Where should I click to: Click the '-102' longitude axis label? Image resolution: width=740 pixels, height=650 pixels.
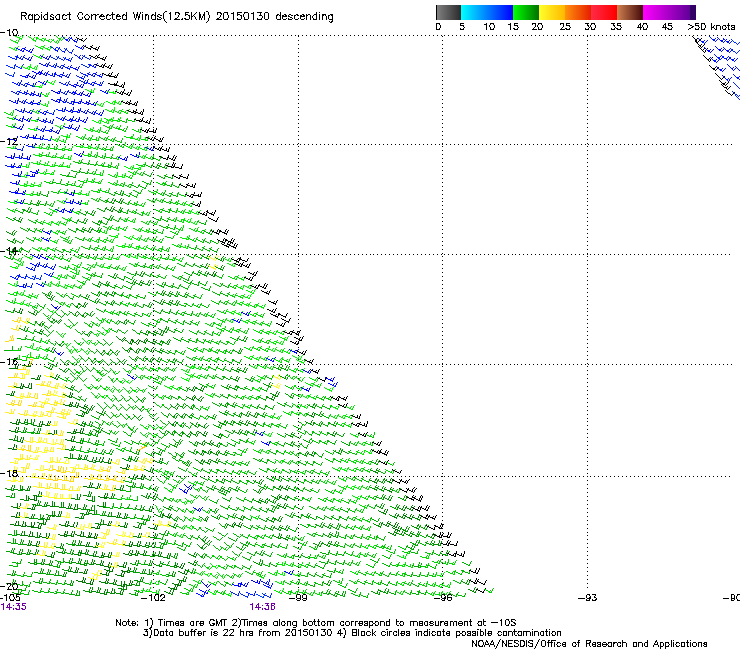click(x=153, y=598)
